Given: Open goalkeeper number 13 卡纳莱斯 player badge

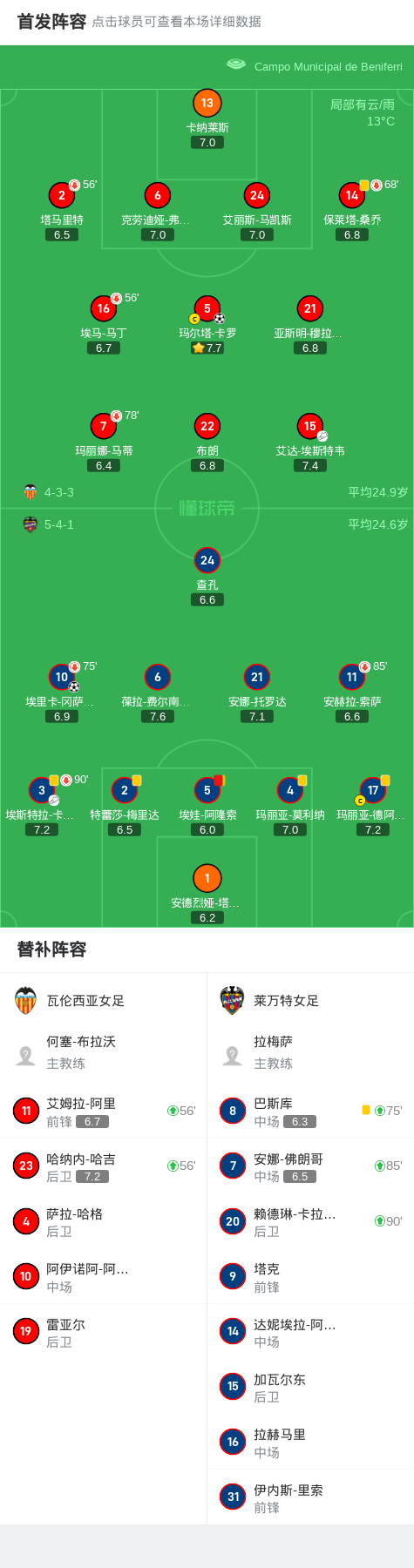Looking at the screenshot, I should coord(207,103).
